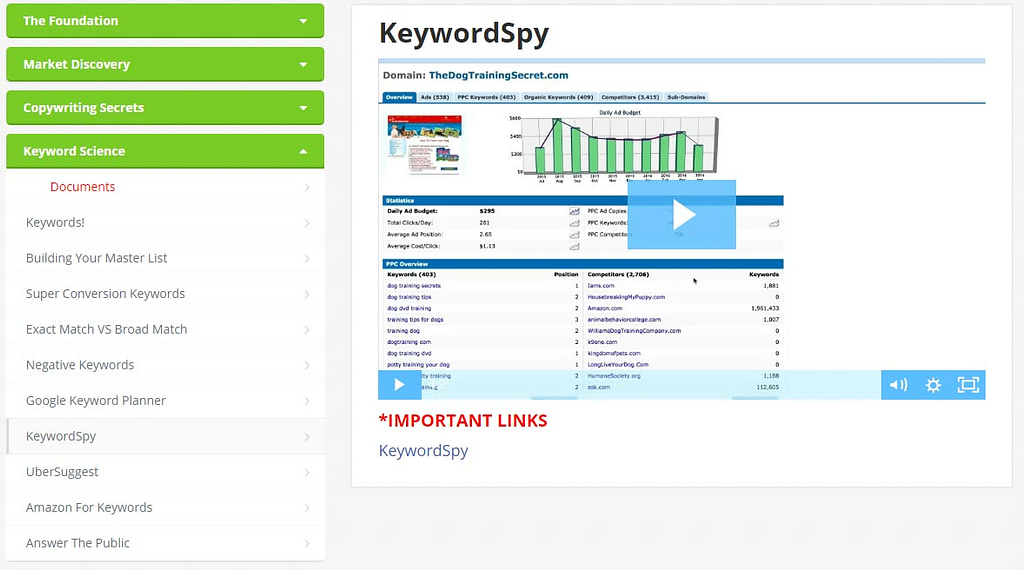Click the Average Cost/Click chart icon

click(x=574, y=247)
